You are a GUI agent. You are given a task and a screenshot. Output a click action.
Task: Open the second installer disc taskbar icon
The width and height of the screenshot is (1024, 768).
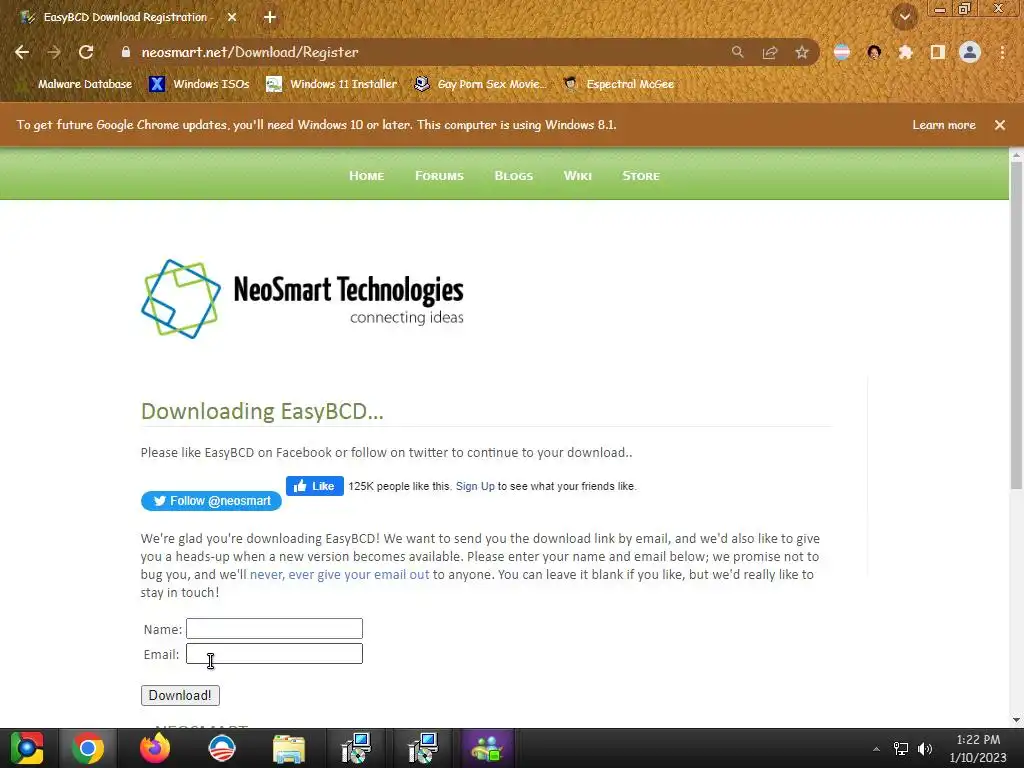[423, 748]
